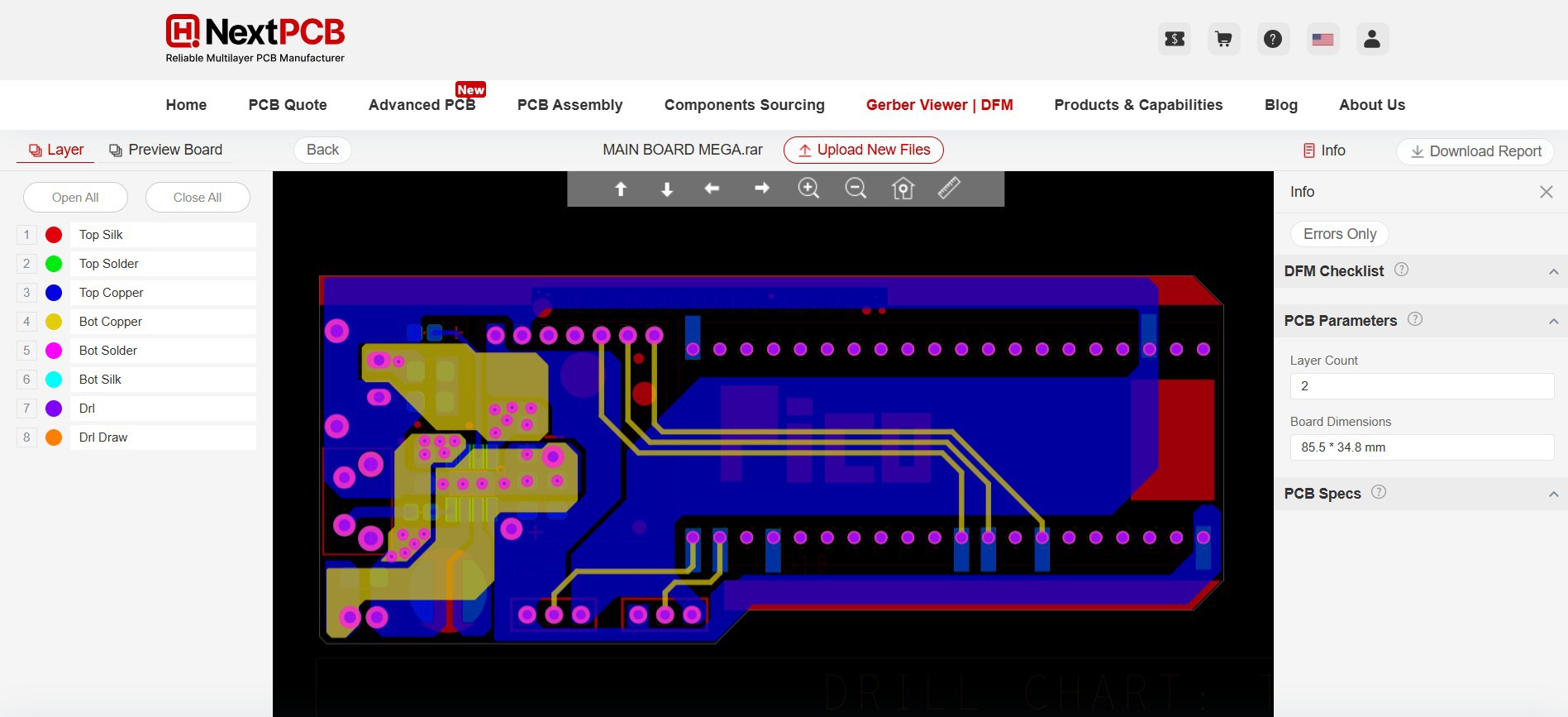The width and height of the screenshot is (1568, 717).
Task: Click the zoom in magnifier icon
Action: 808,189
